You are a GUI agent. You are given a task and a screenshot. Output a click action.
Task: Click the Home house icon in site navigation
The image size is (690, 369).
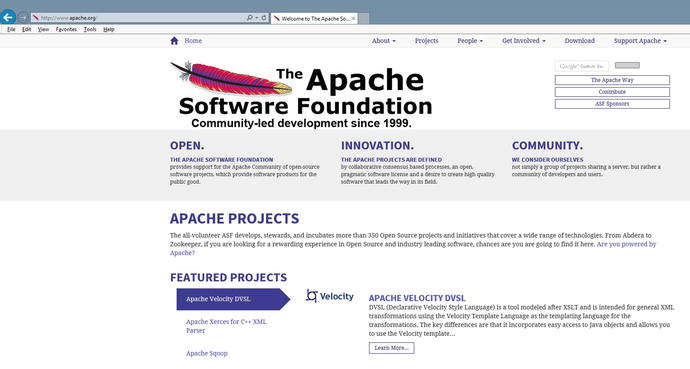click(174, 41)
